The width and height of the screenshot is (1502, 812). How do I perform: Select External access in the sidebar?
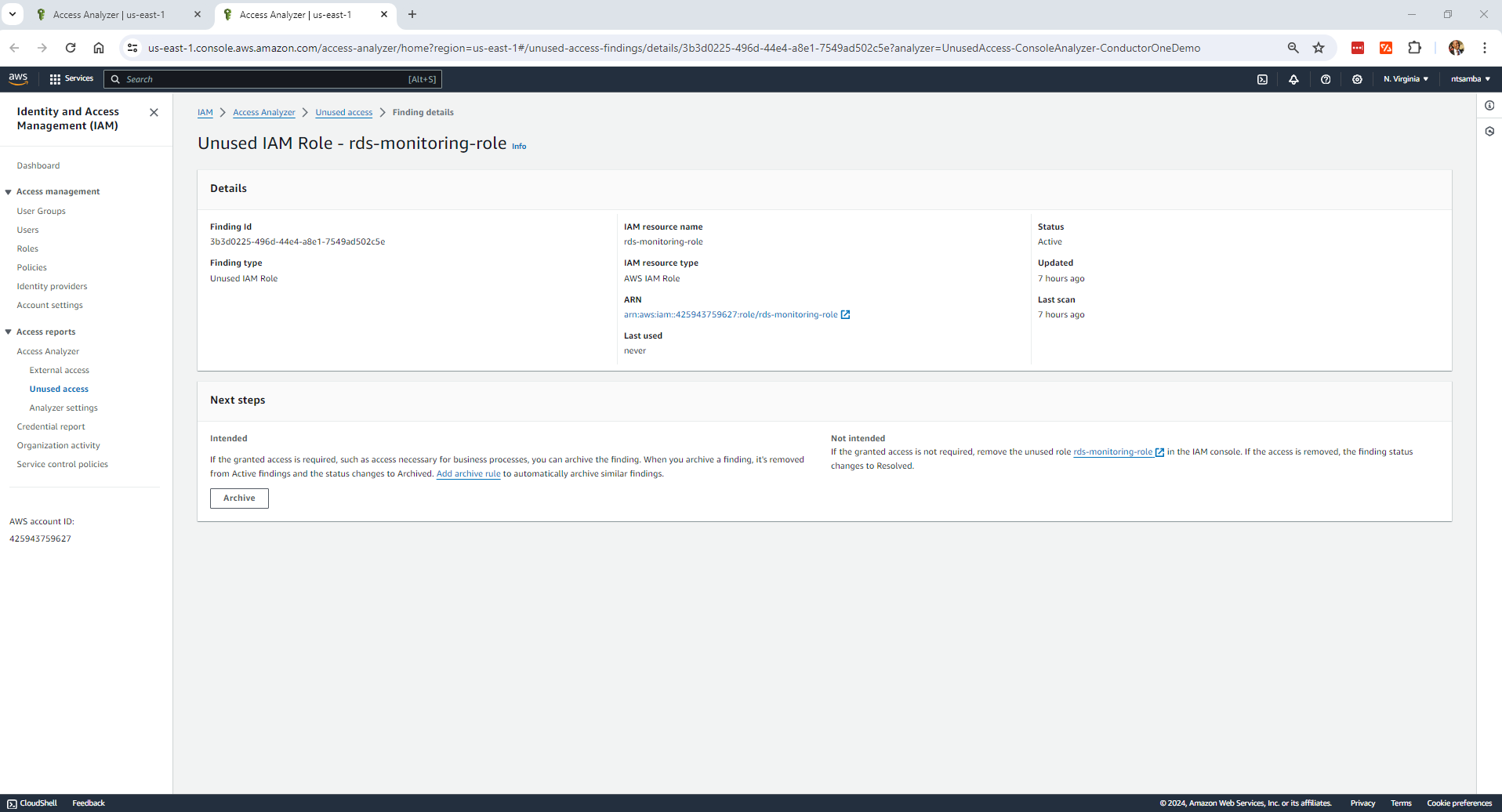60,370
